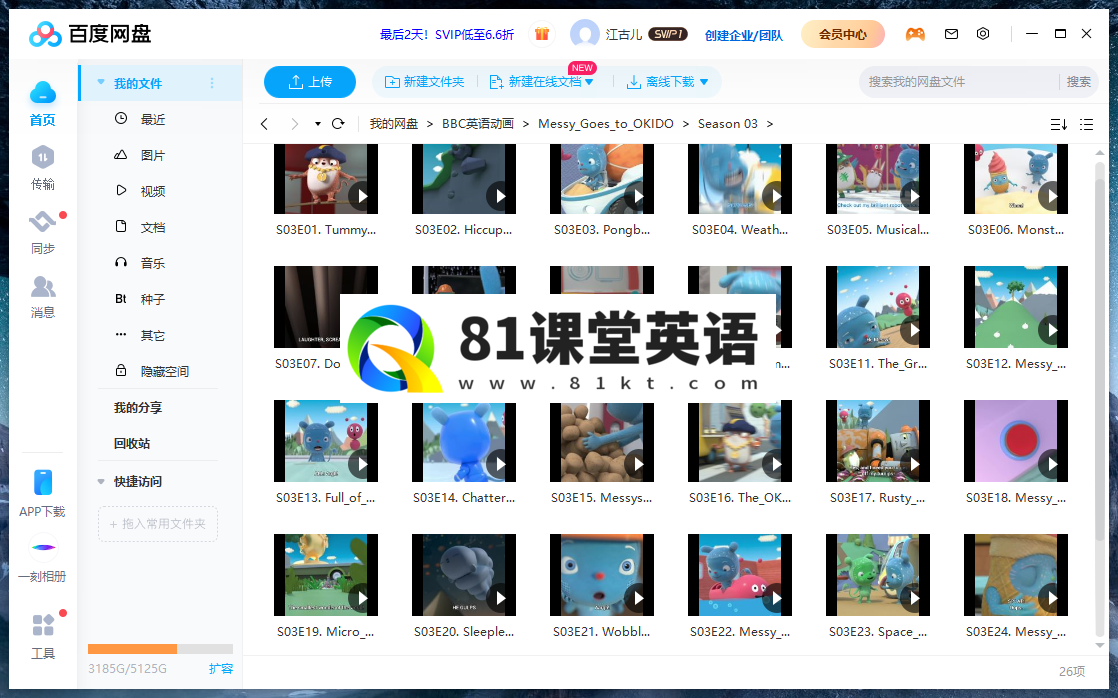Open the sort order icon
Viewport: 1118px width, 698px height.
coord(1059,124)
